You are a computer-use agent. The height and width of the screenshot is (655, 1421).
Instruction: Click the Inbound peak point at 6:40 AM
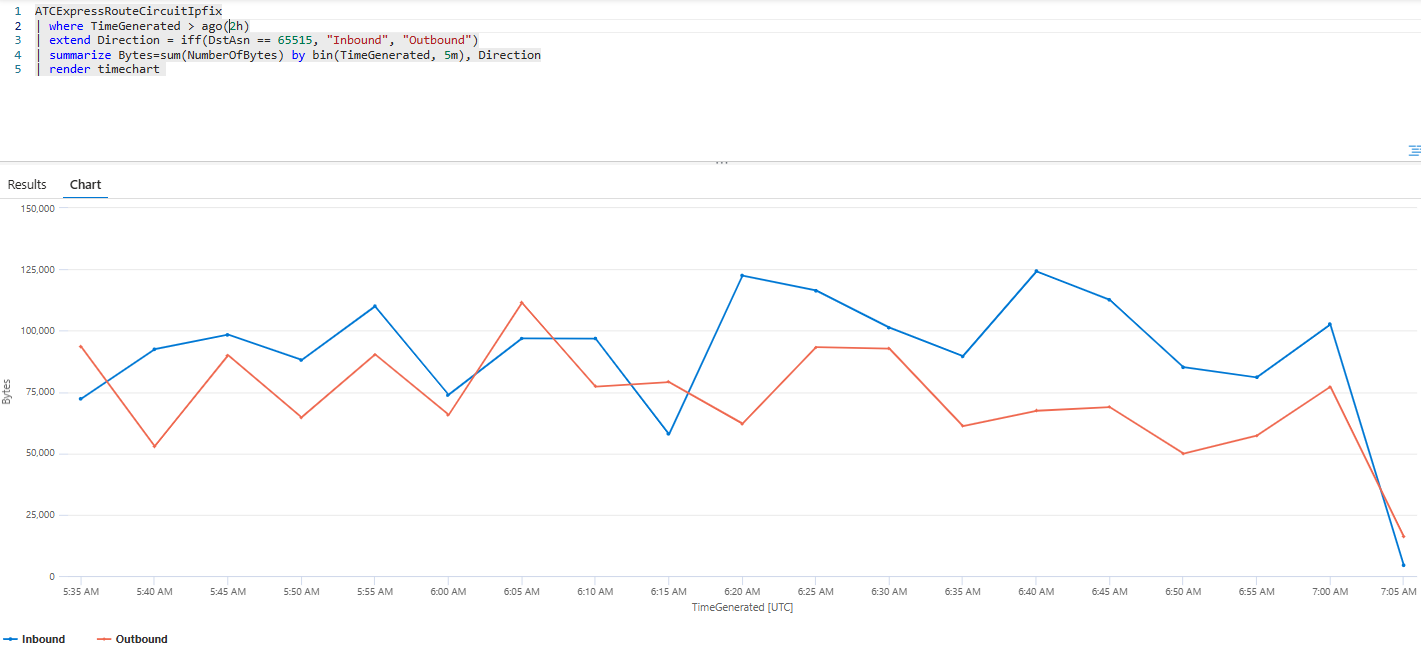1035,270
